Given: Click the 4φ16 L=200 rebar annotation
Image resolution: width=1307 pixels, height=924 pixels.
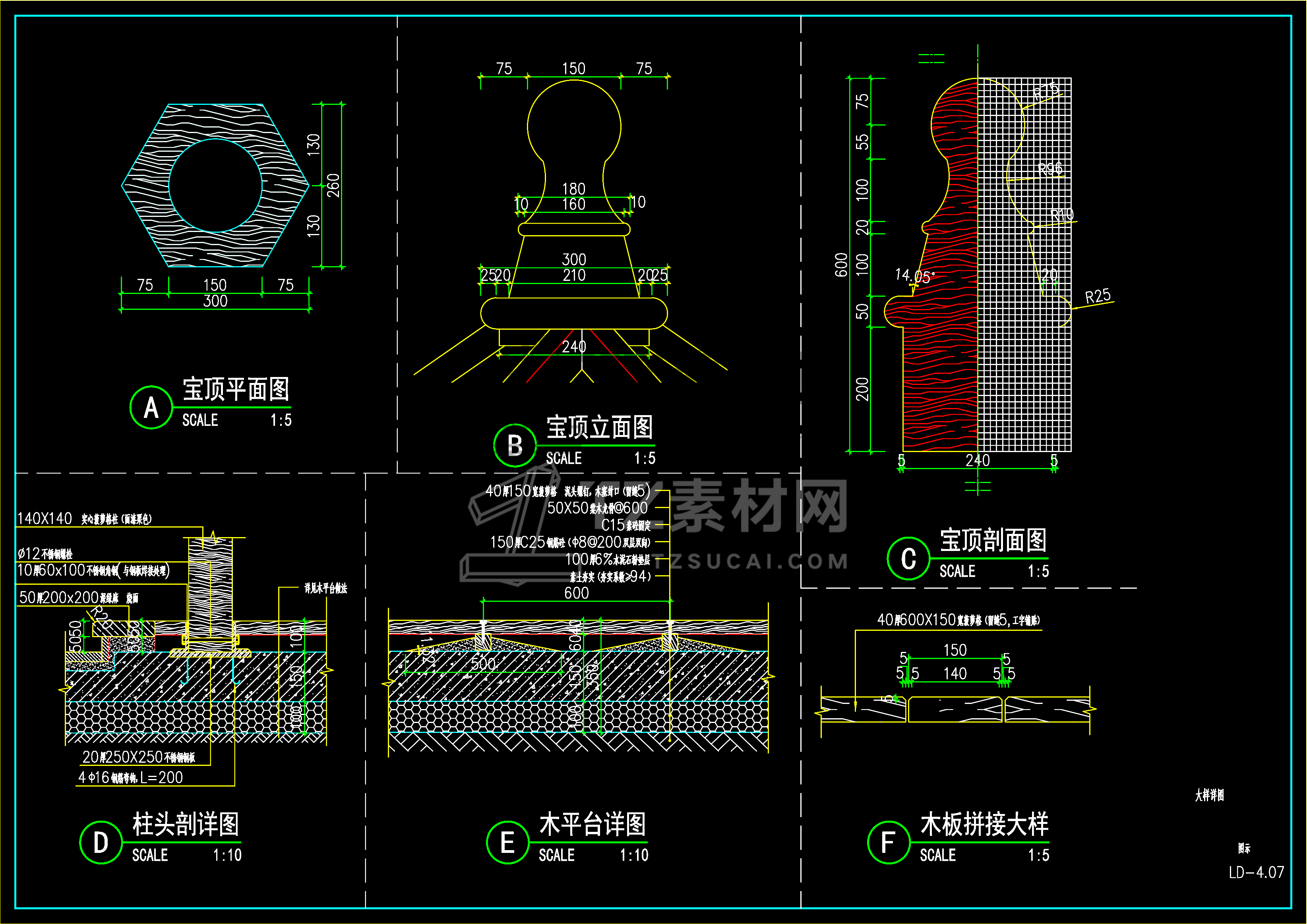Looking at the screenshot, I should tap(130, 777).
